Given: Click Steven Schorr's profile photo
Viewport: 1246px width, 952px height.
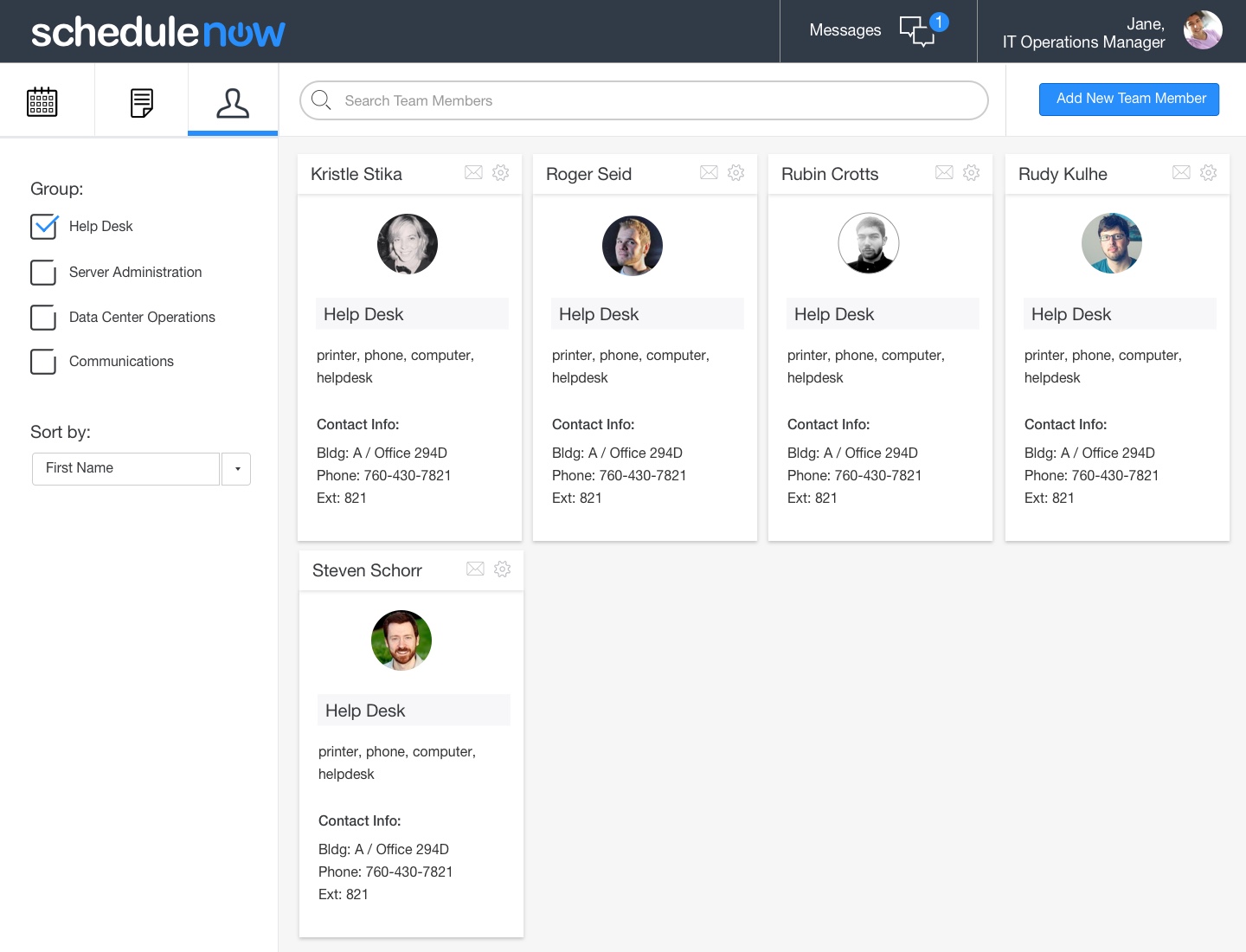Looking at the screenshot, I should (401, 640).
